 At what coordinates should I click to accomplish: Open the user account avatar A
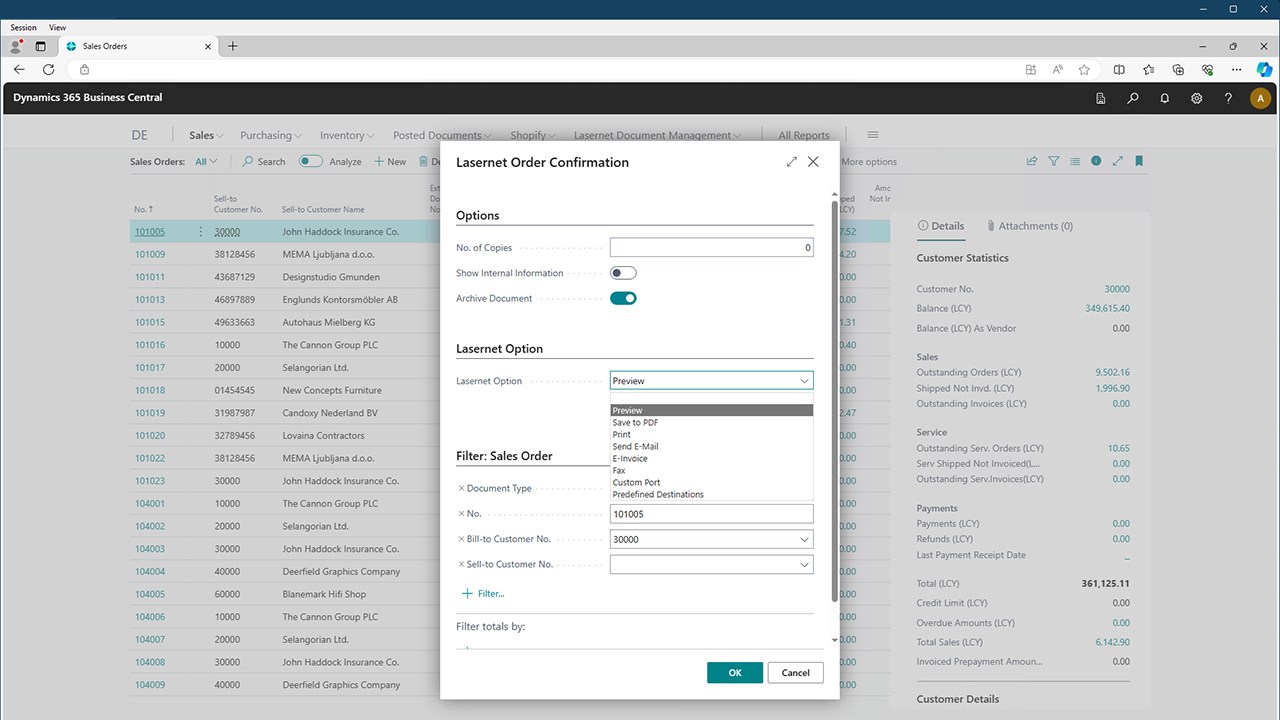pos(1260,98)
